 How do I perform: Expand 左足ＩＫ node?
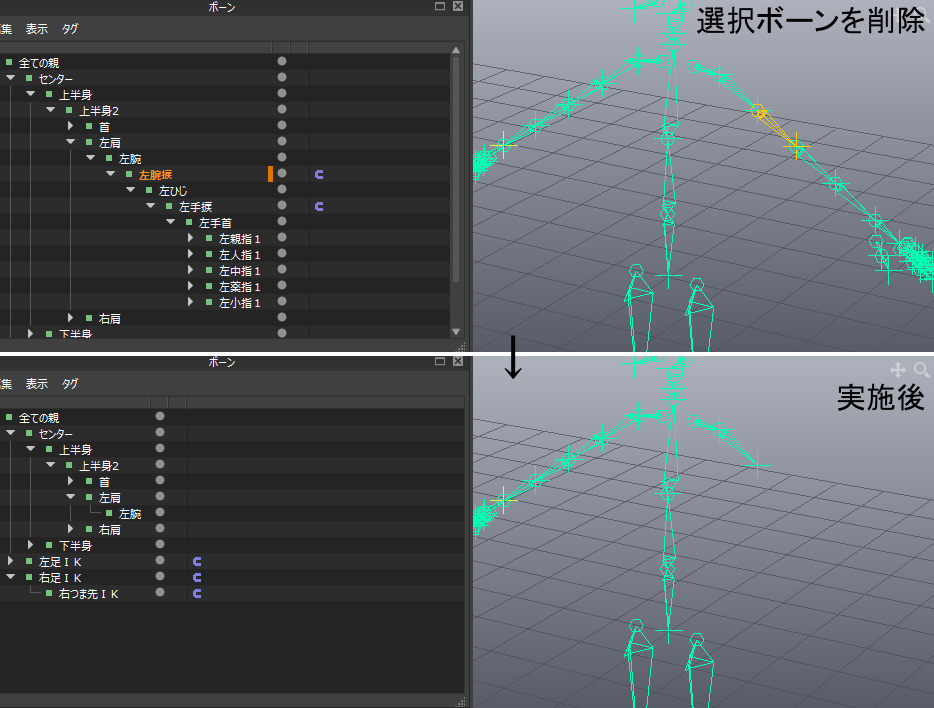(x=10, y=561)
